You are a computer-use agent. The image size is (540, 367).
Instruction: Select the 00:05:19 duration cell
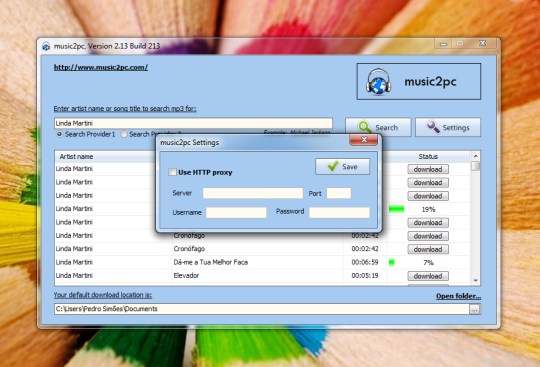365,275
